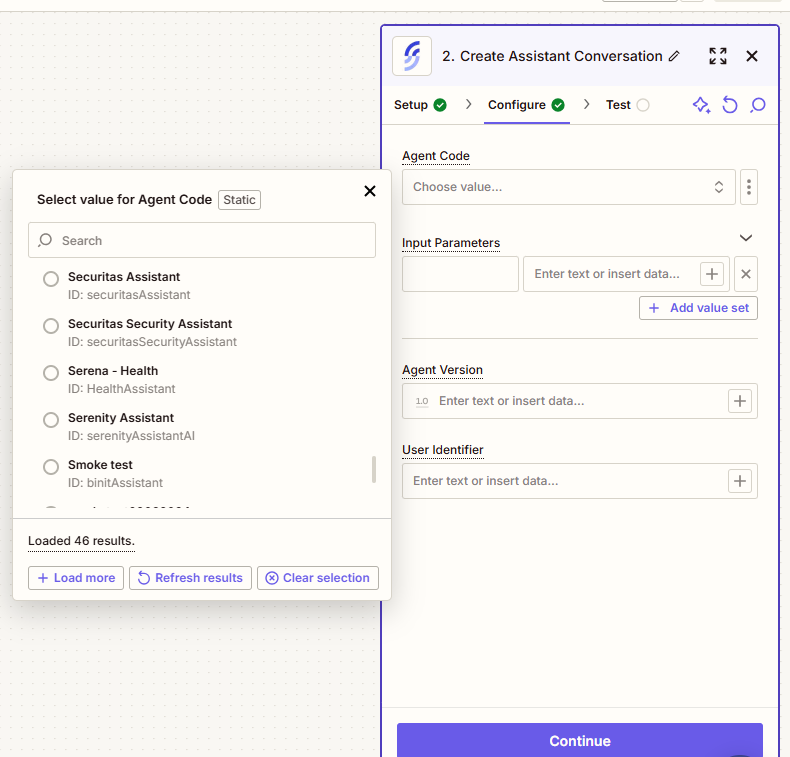Close the Create Assistant Conversation panel
Viewport: 790px width, 757px height.
point(752,56)
